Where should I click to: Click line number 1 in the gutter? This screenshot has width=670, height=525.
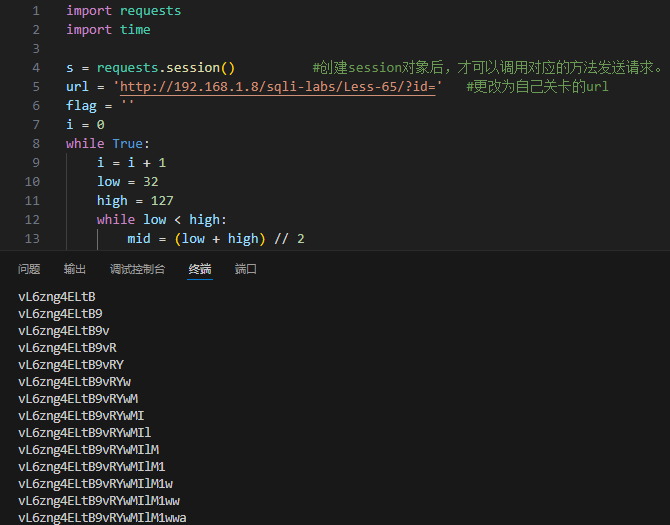pos(36,11)
